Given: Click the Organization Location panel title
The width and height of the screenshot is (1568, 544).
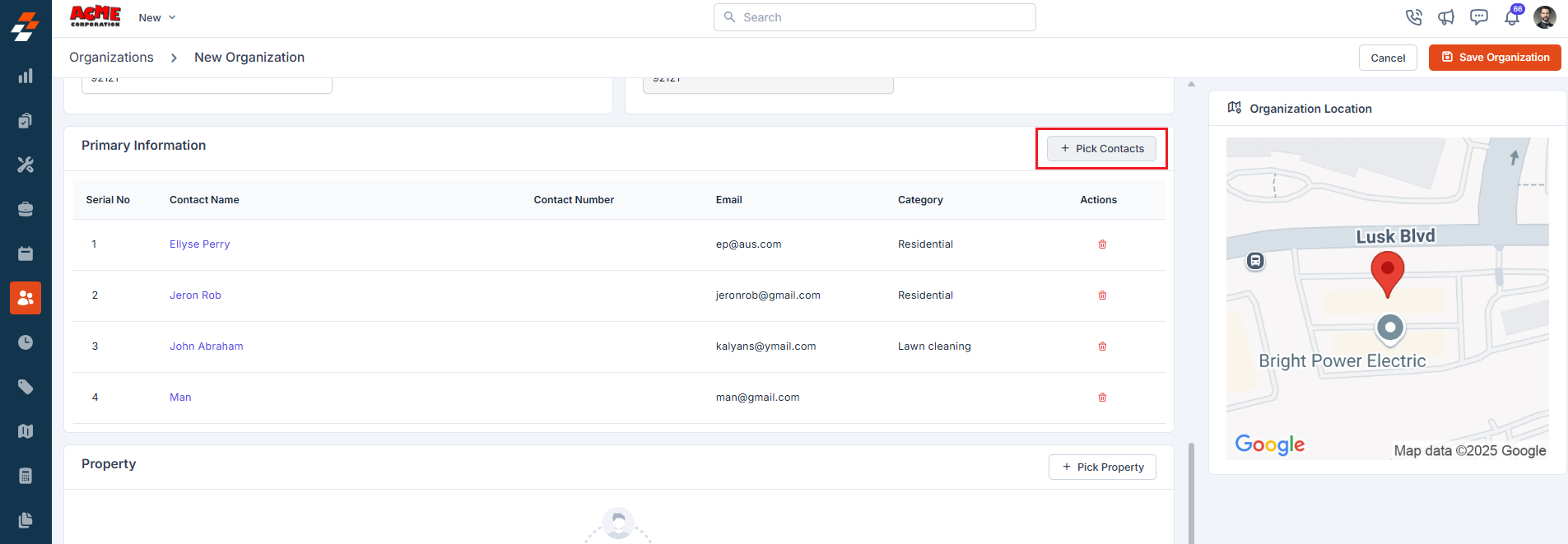Looking at the screenshot, I should 1310,109.
